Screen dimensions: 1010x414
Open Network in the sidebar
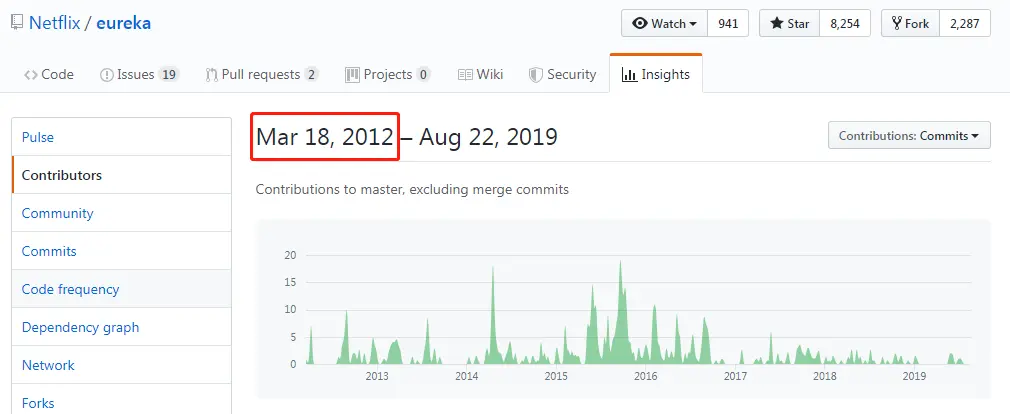(122, 365)
